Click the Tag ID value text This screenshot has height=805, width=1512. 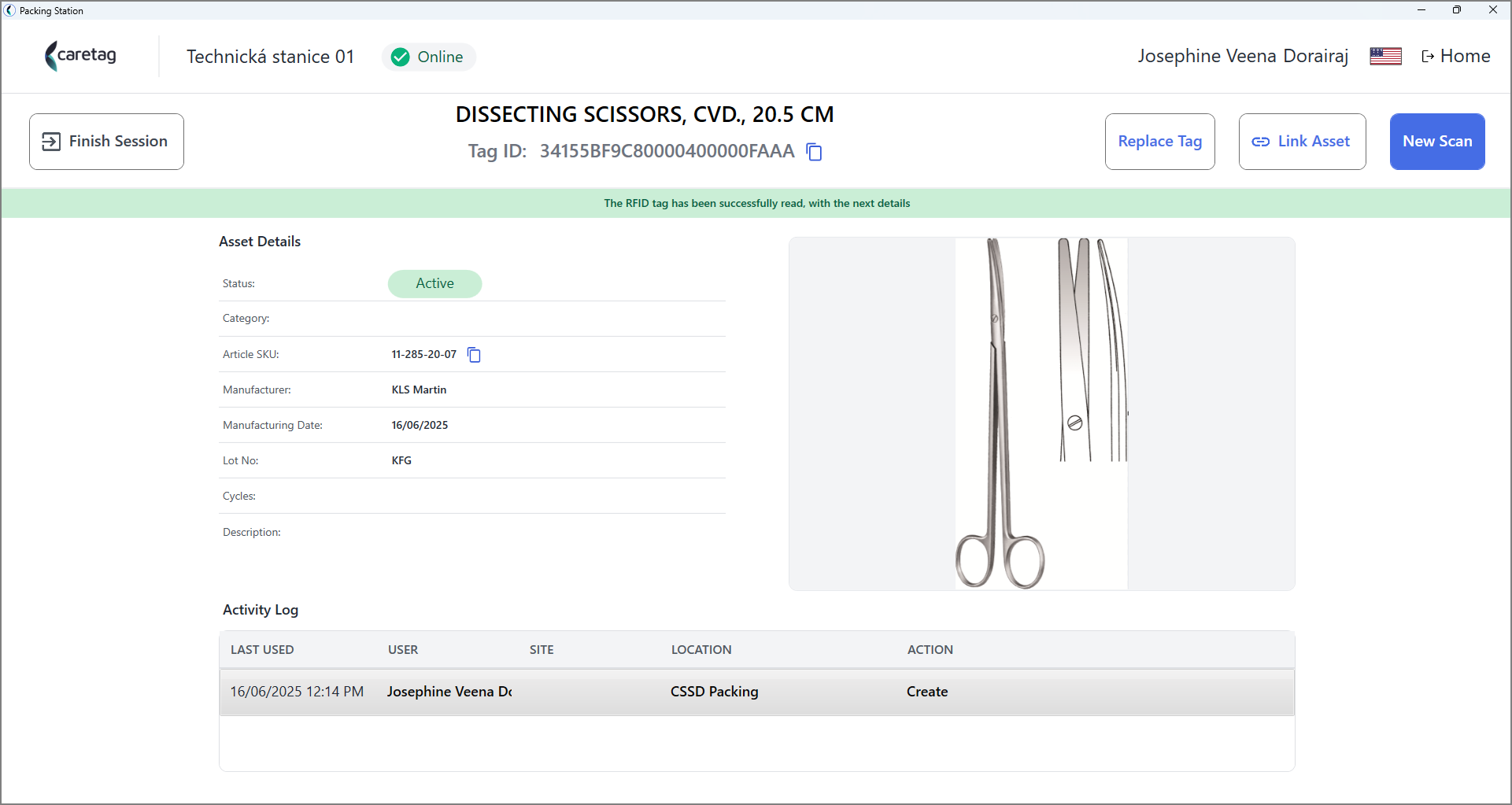pyautogui.click(x=667, y=151)
